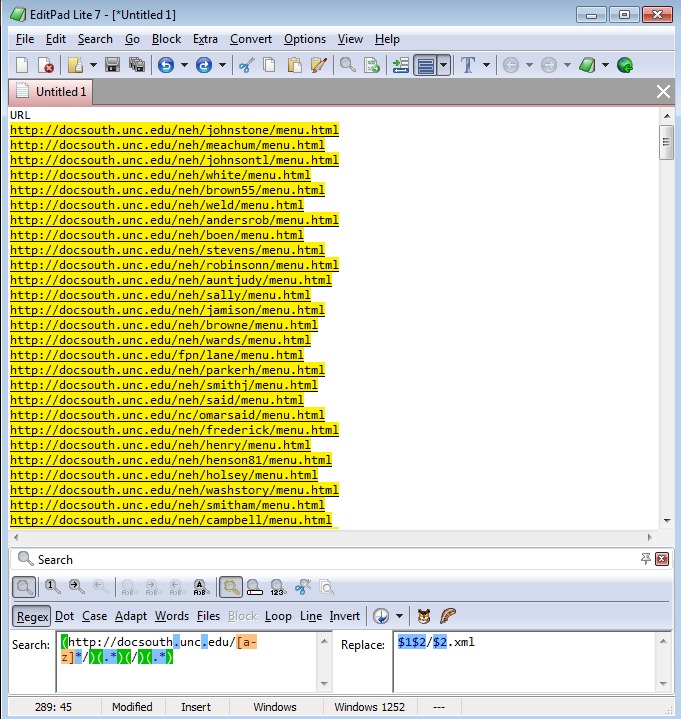This screenshot has width=681, height=719.
Task: Expand the word wrap dropdown arrow
Action: tap(443, 65)
